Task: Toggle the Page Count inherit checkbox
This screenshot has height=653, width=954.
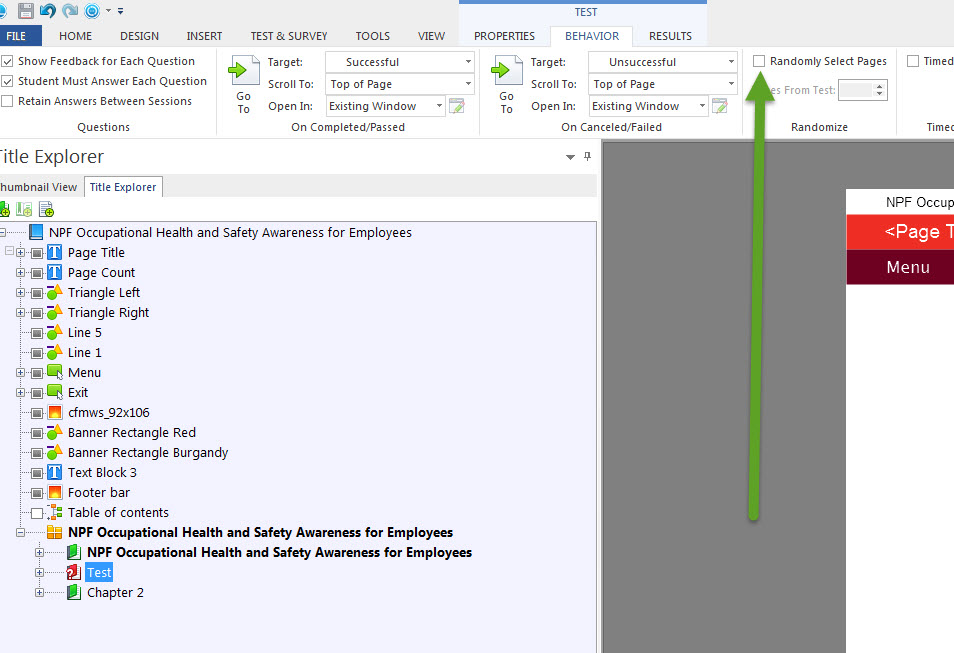Action: coord(37,273)
